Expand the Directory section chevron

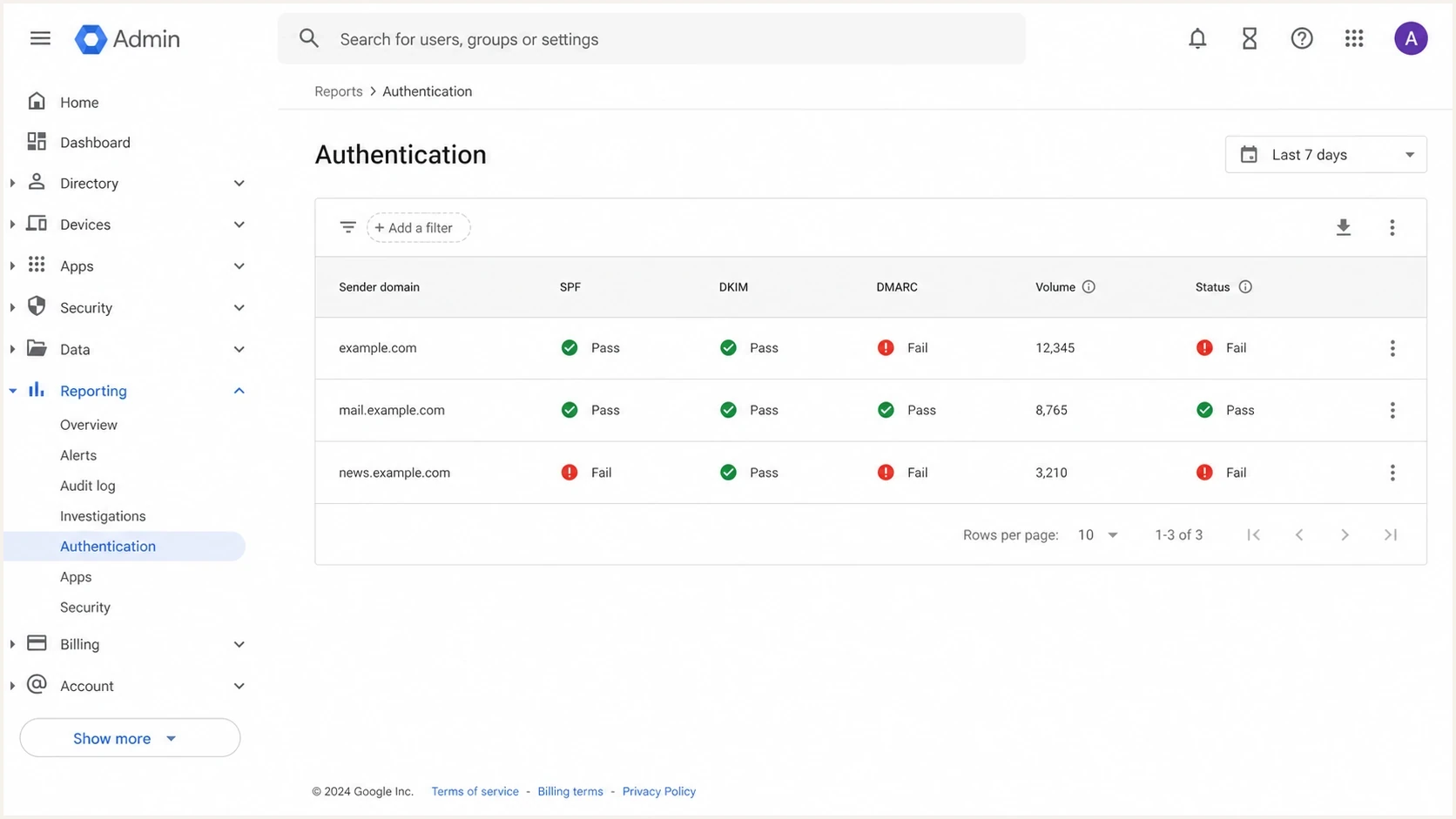coord(239,183)
